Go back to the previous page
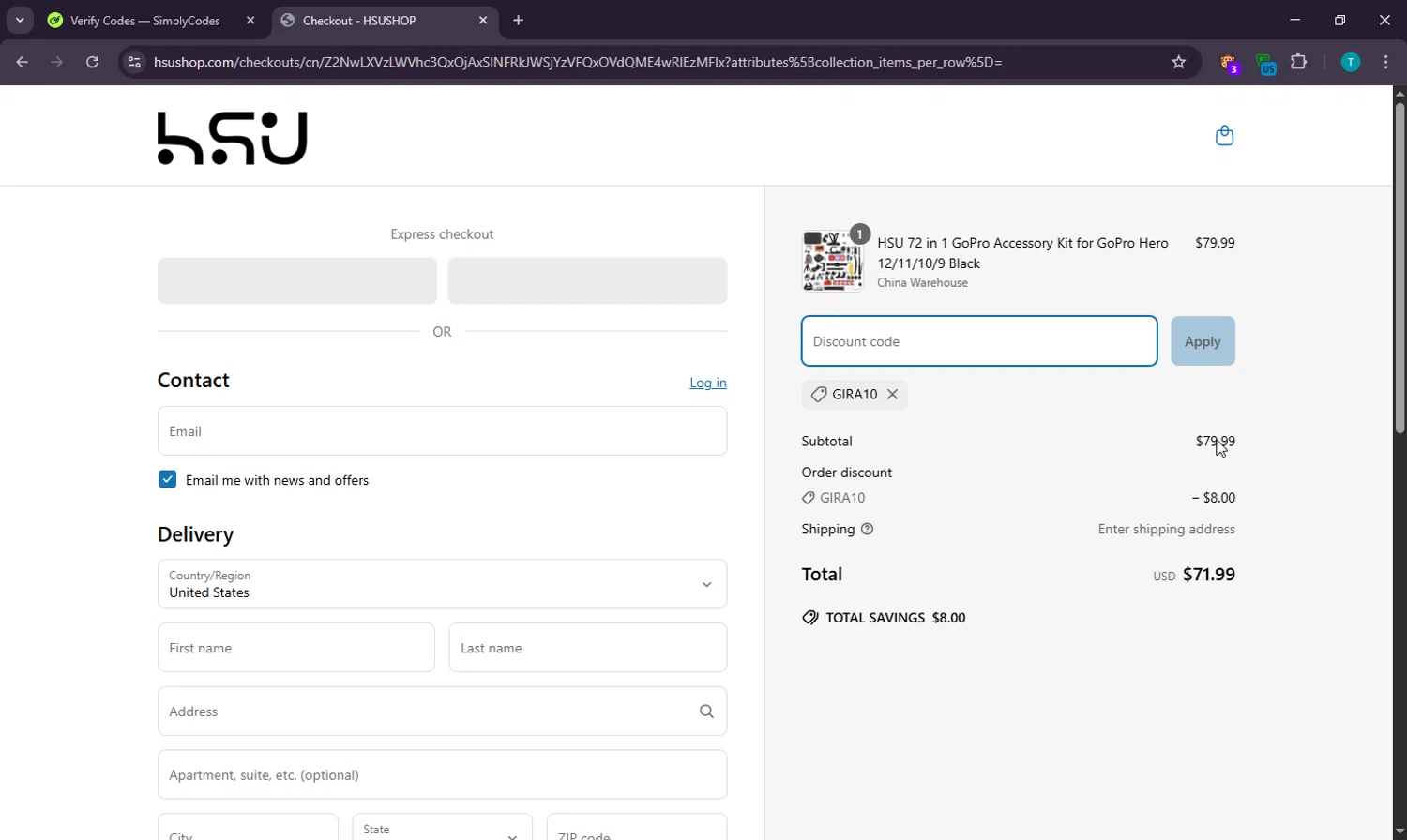This screenshot has width=1407, height=840. 23,62
